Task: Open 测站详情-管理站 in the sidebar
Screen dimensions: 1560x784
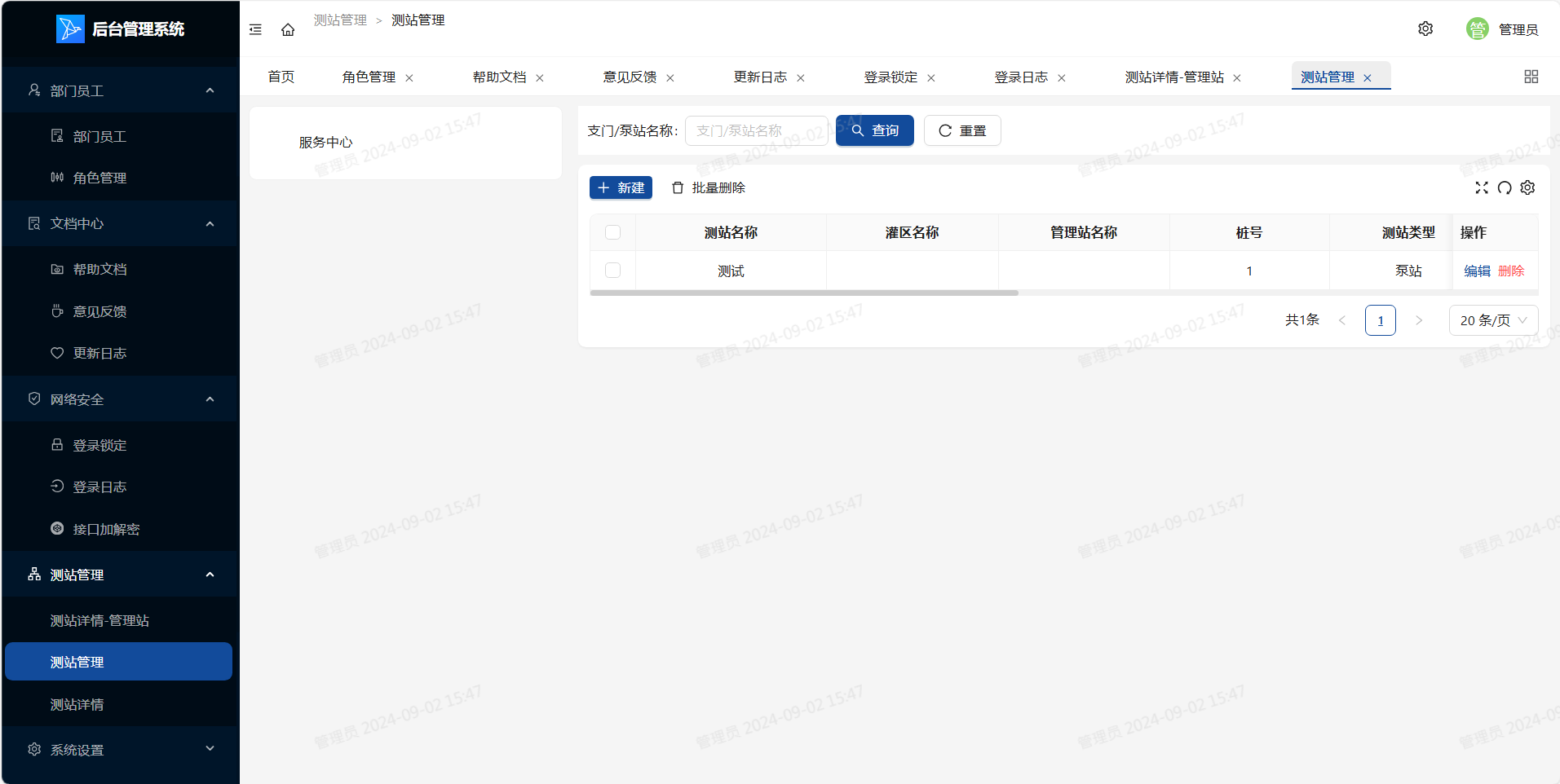Action: (x=119, y=620)
